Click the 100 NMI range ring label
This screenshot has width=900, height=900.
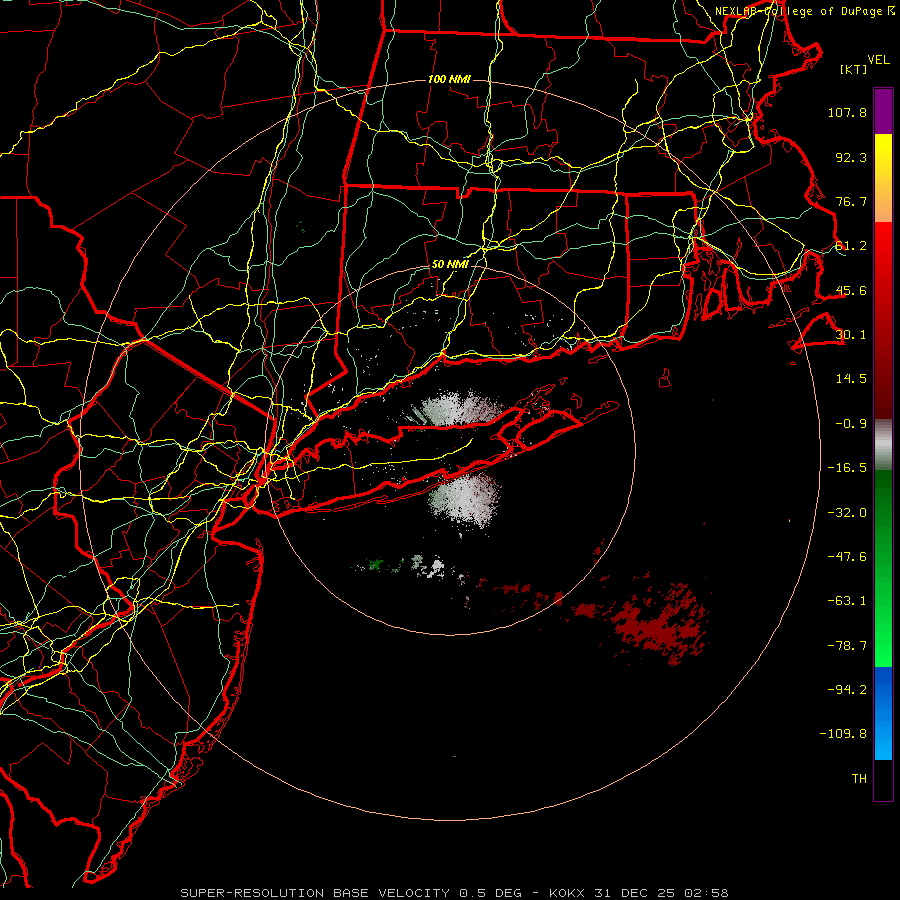click(x=449, y=79)
